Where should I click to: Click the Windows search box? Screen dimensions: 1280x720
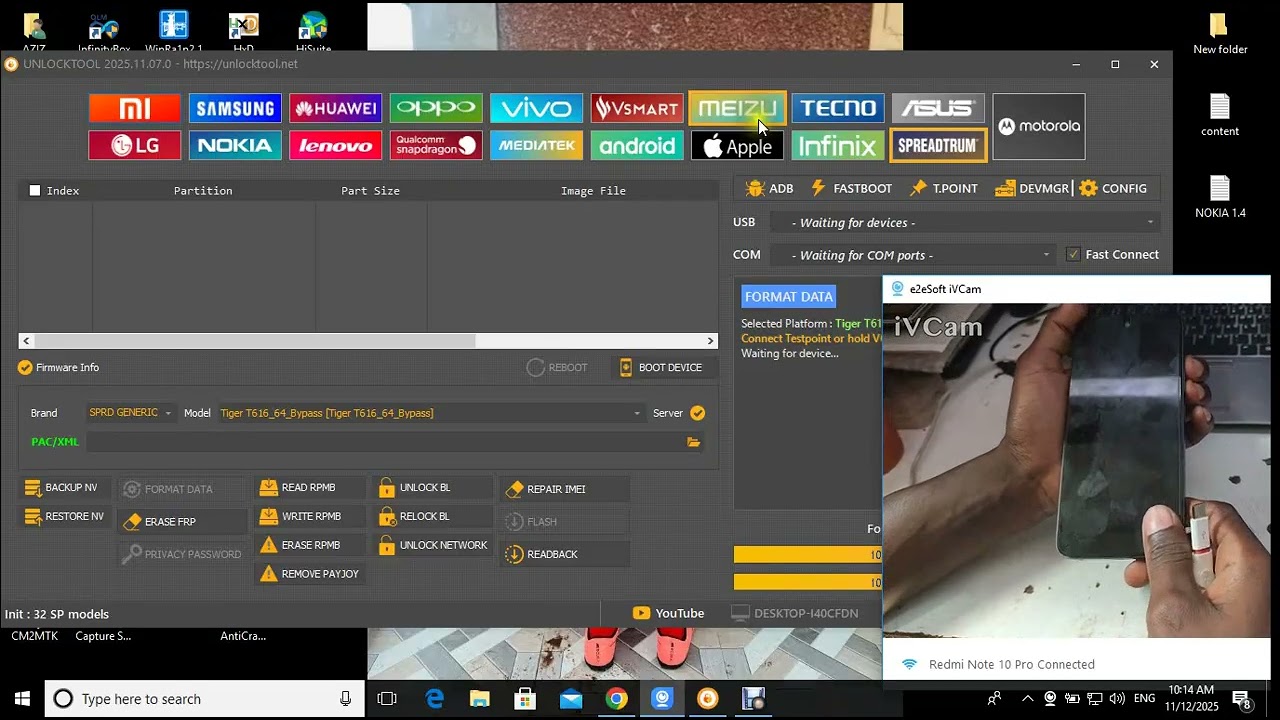[204, 699]
